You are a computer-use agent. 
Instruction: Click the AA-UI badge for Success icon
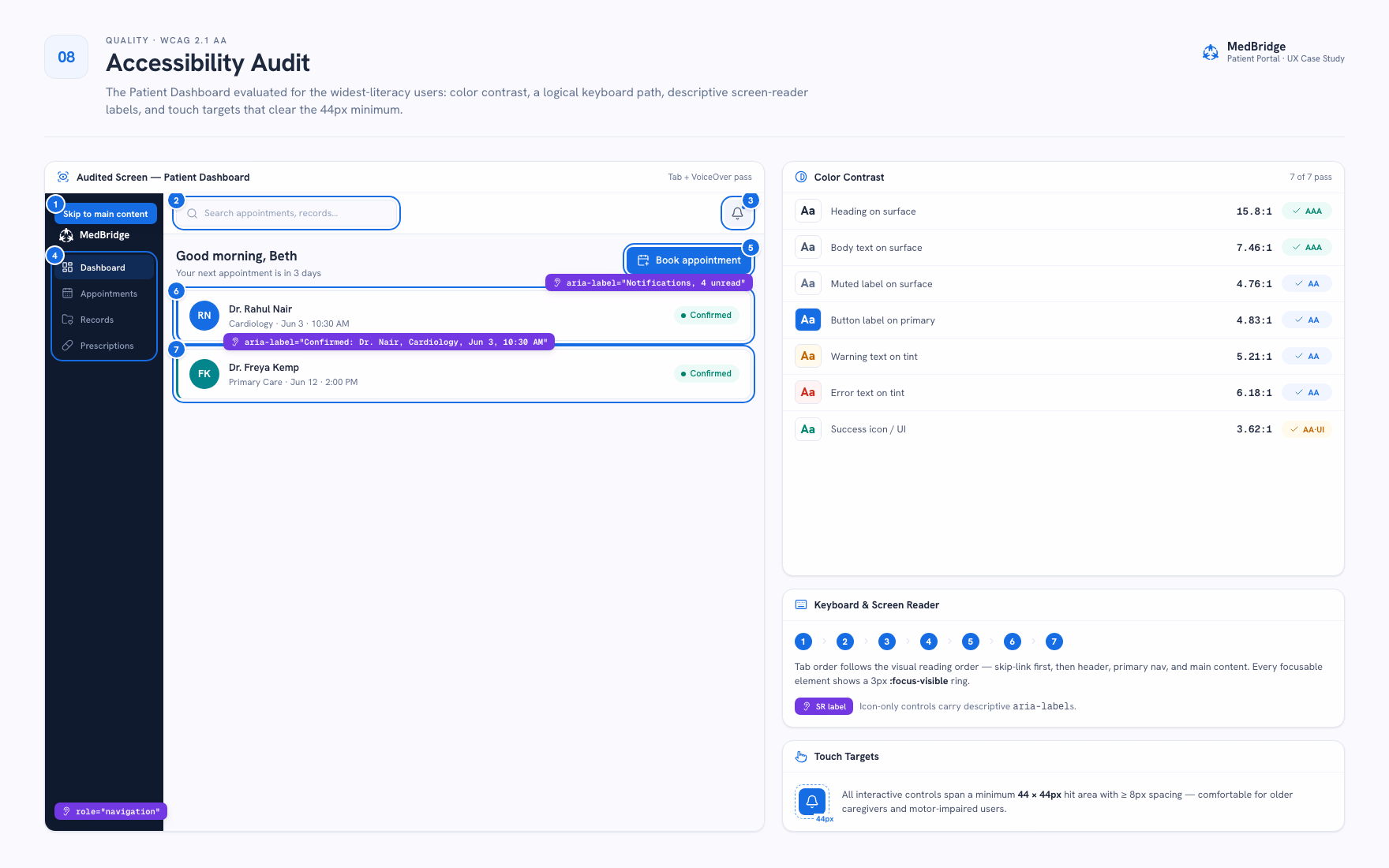click(1307, 429)
